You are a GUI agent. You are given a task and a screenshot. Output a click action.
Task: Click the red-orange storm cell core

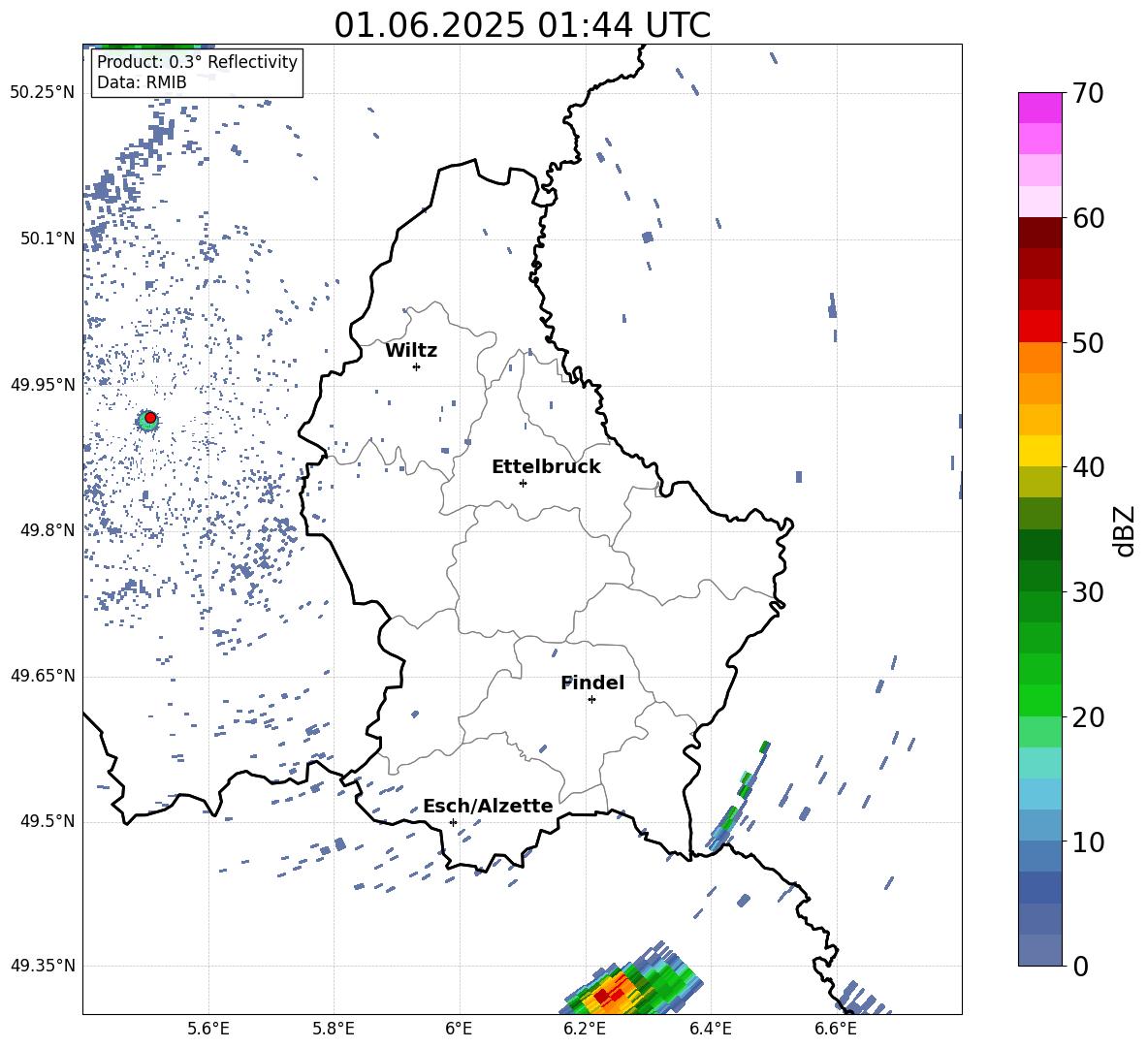click(x=610, y=995)
